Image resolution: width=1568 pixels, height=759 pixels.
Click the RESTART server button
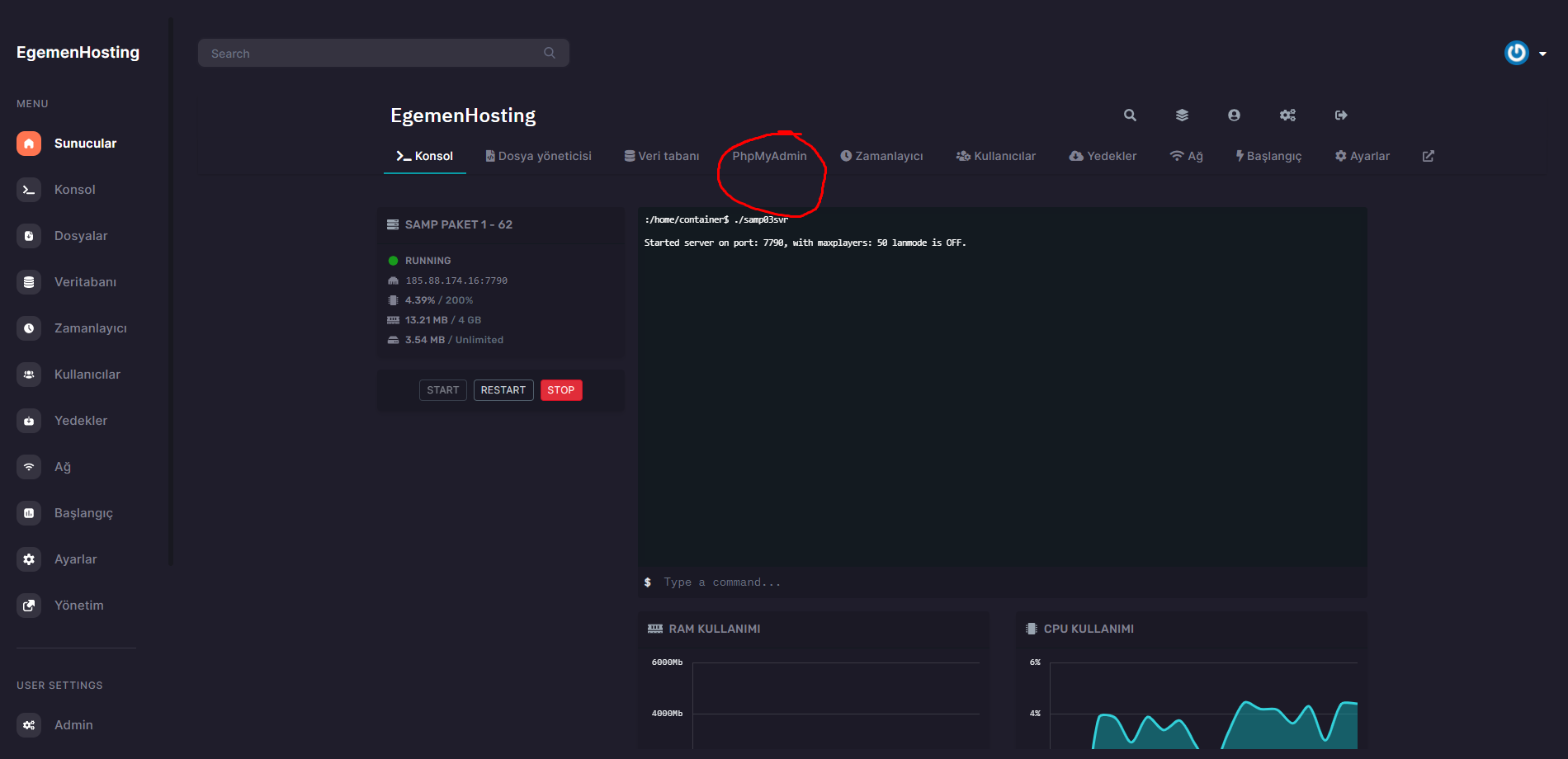pyautogui.click(x=503, y=390)
